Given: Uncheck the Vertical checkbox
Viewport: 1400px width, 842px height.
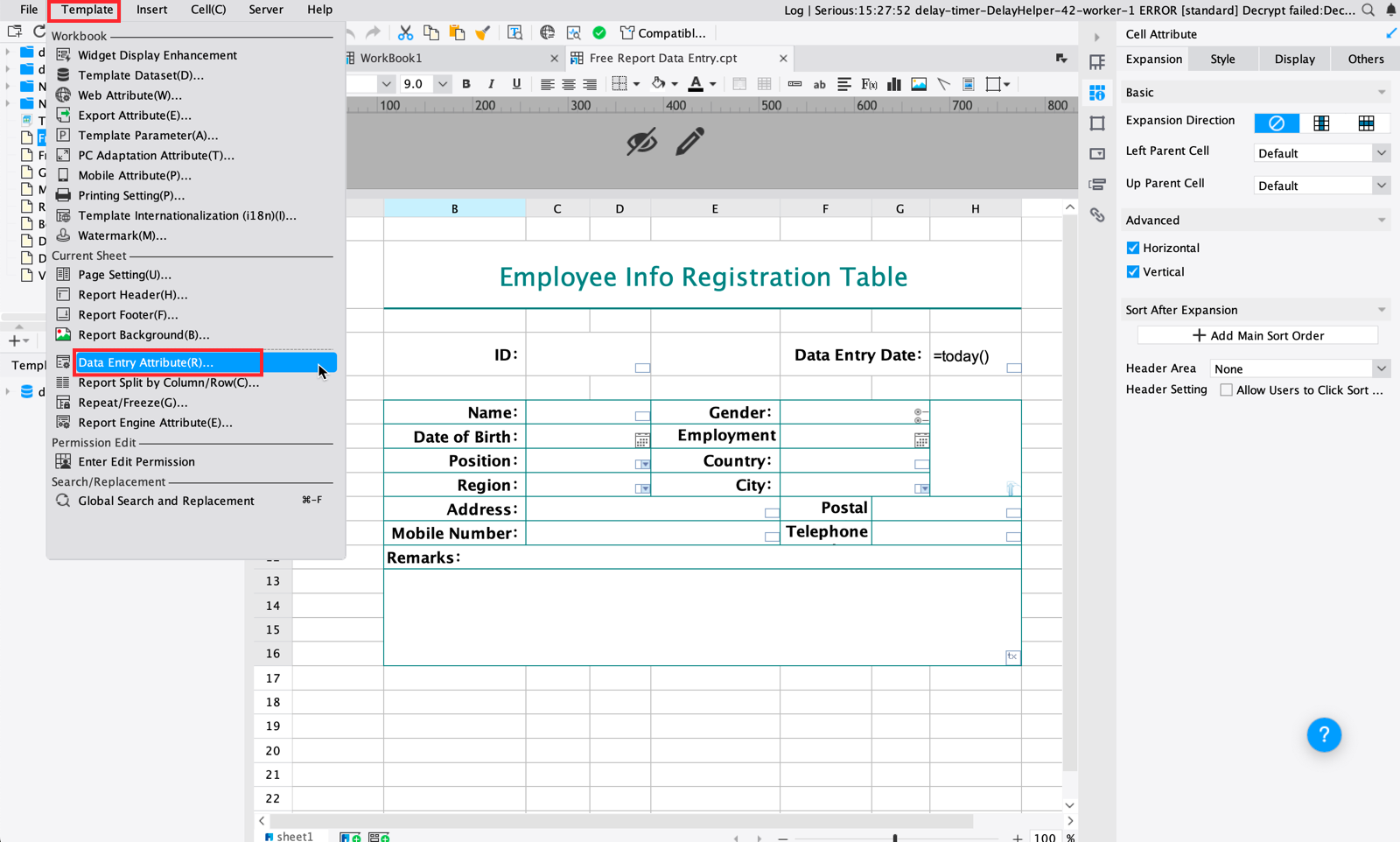Looking at the screenshot, I should [x=1133, y=272].
